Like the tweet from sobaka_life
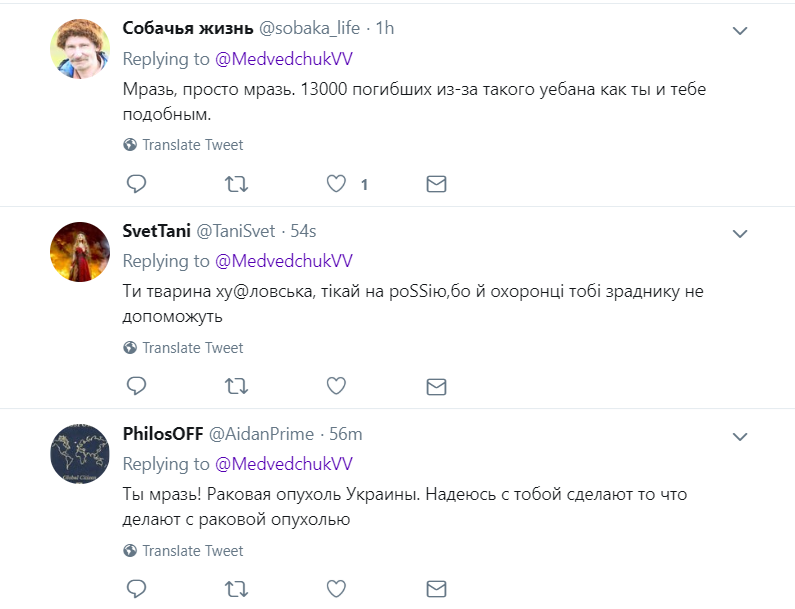Image resolution: width=795 pixels, height=609 pixels. [337, 184]
